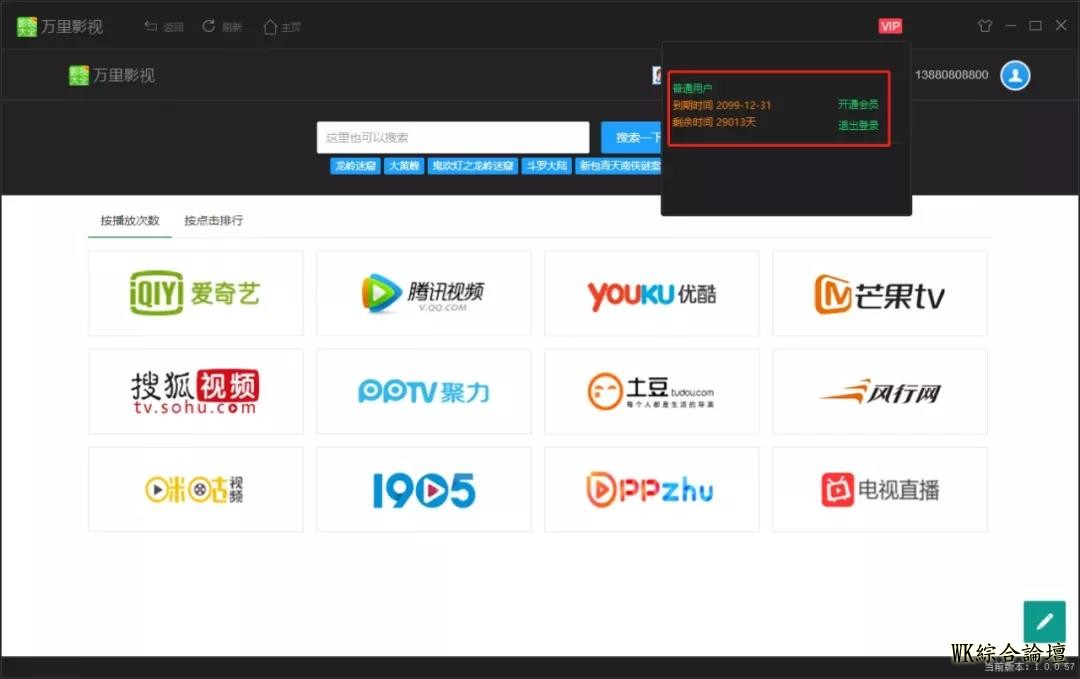
Task: Switch to the 按点击排行 tab
Action: (213, 220)
